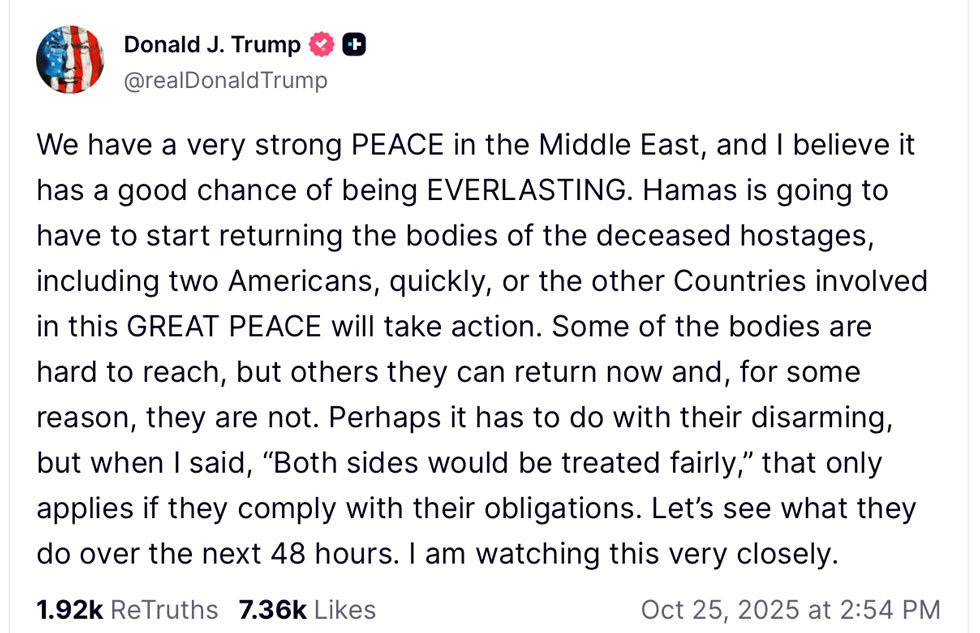
Task: Open the flag-themed profile avatar
Action: (69, 60)
